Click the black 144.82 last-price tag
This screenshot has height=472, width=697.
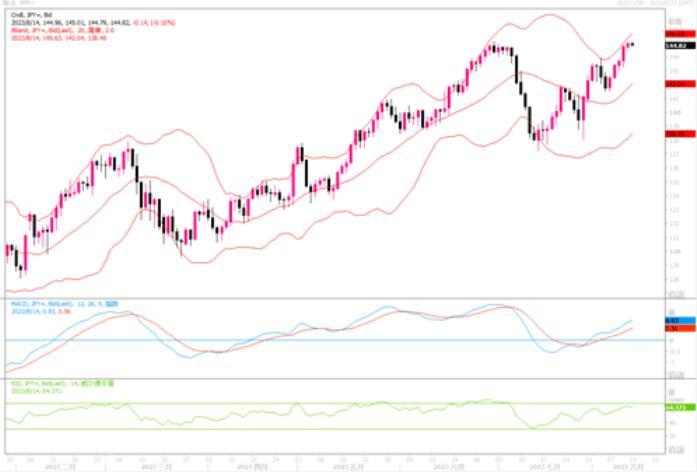coord(680,46)
